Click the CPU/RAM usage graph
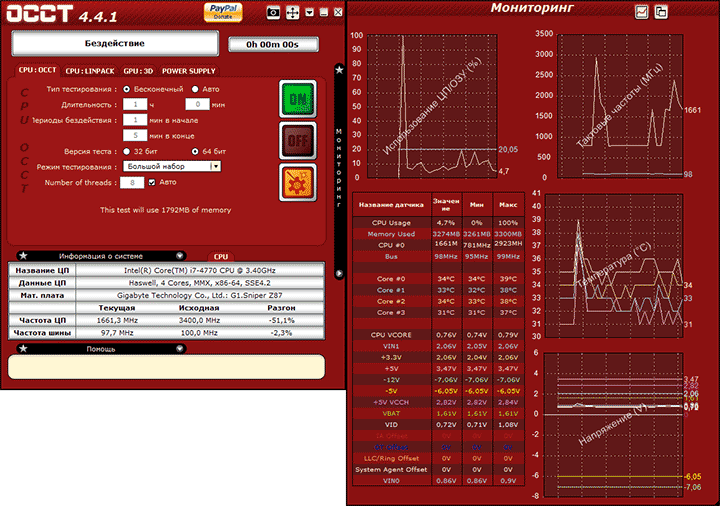Viewport: 720px width, 506px height. point(432,106)
